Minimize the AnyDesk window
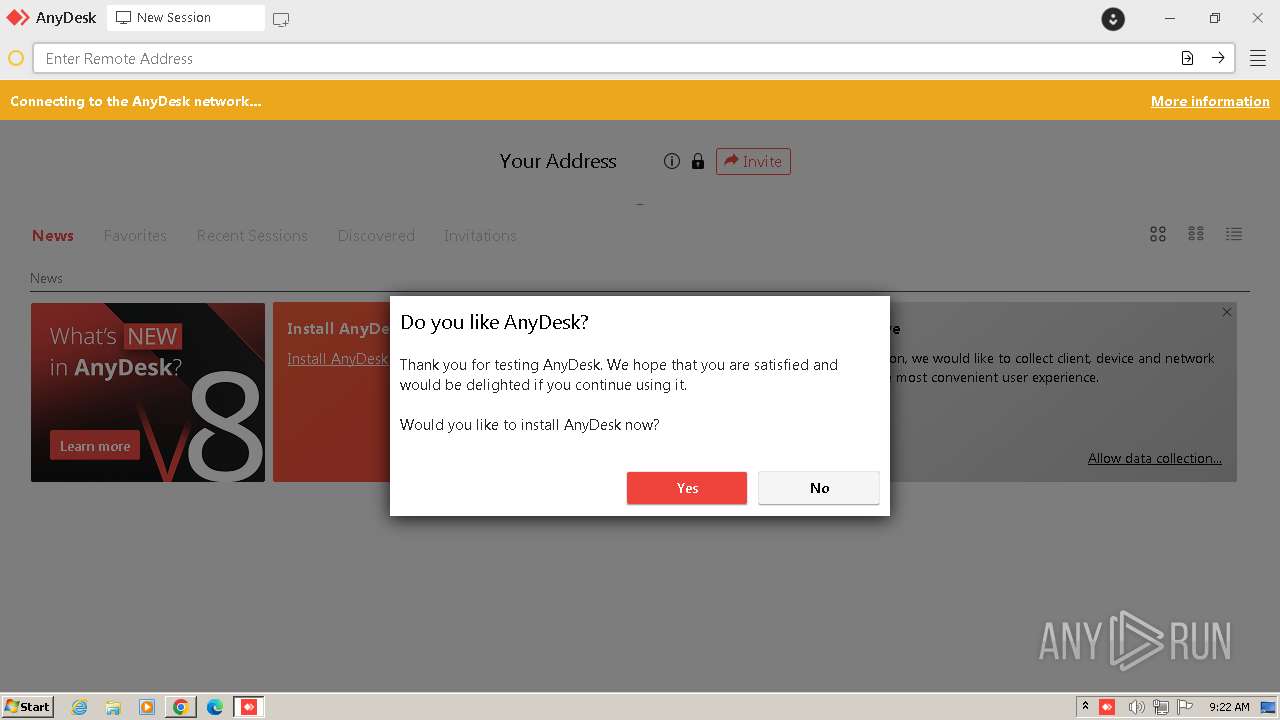This screenshot has height=720, width=1280. (x=1170, y=18)
